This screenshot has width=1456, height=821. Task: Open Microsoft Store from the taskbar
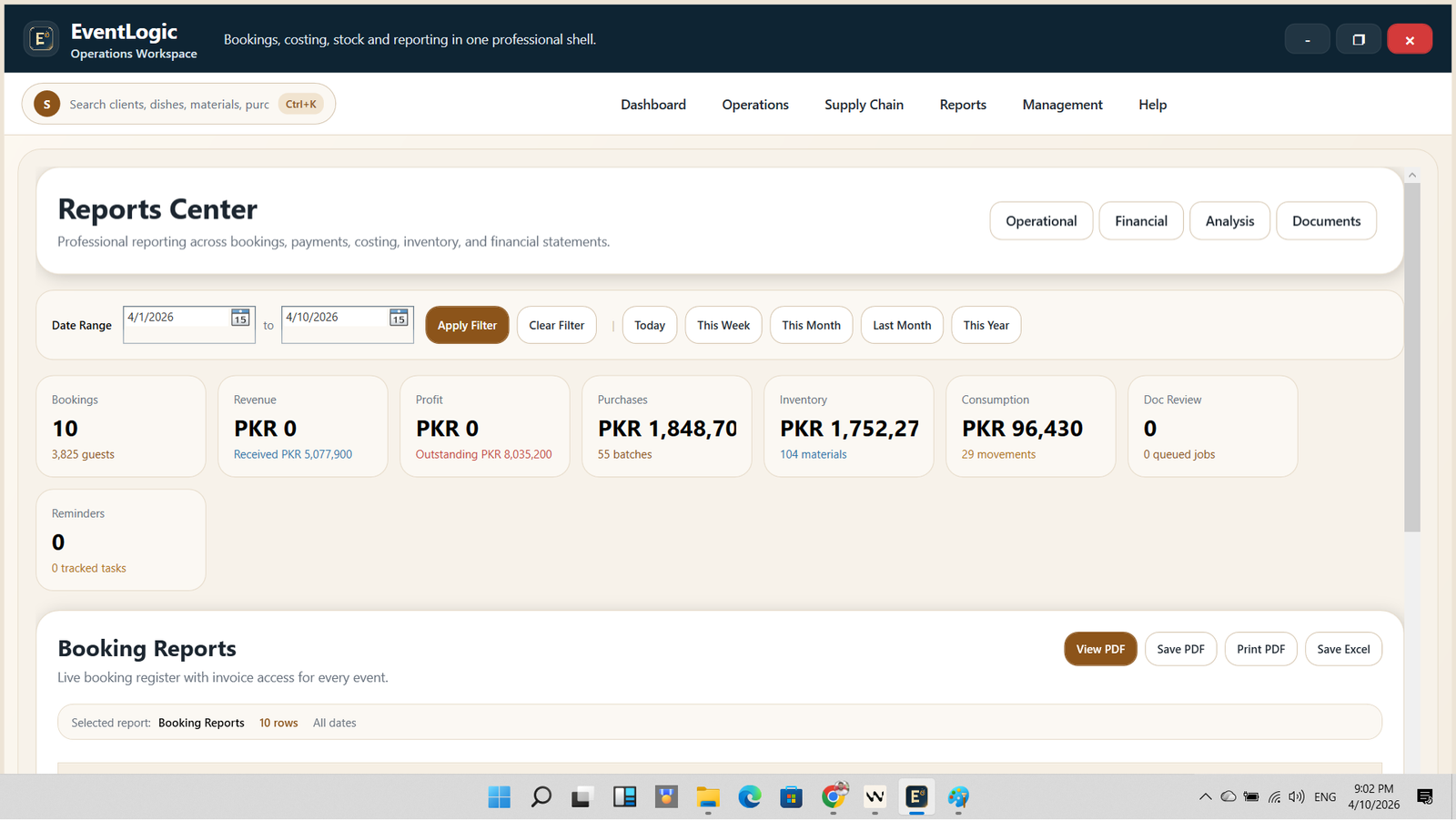(x=791, y=798)
